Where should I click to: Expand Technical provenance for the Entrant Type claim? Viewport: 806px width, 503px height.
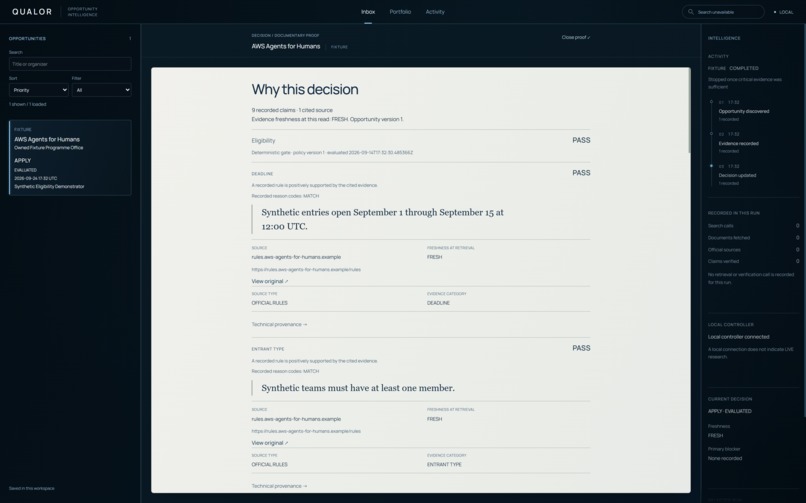279,486
